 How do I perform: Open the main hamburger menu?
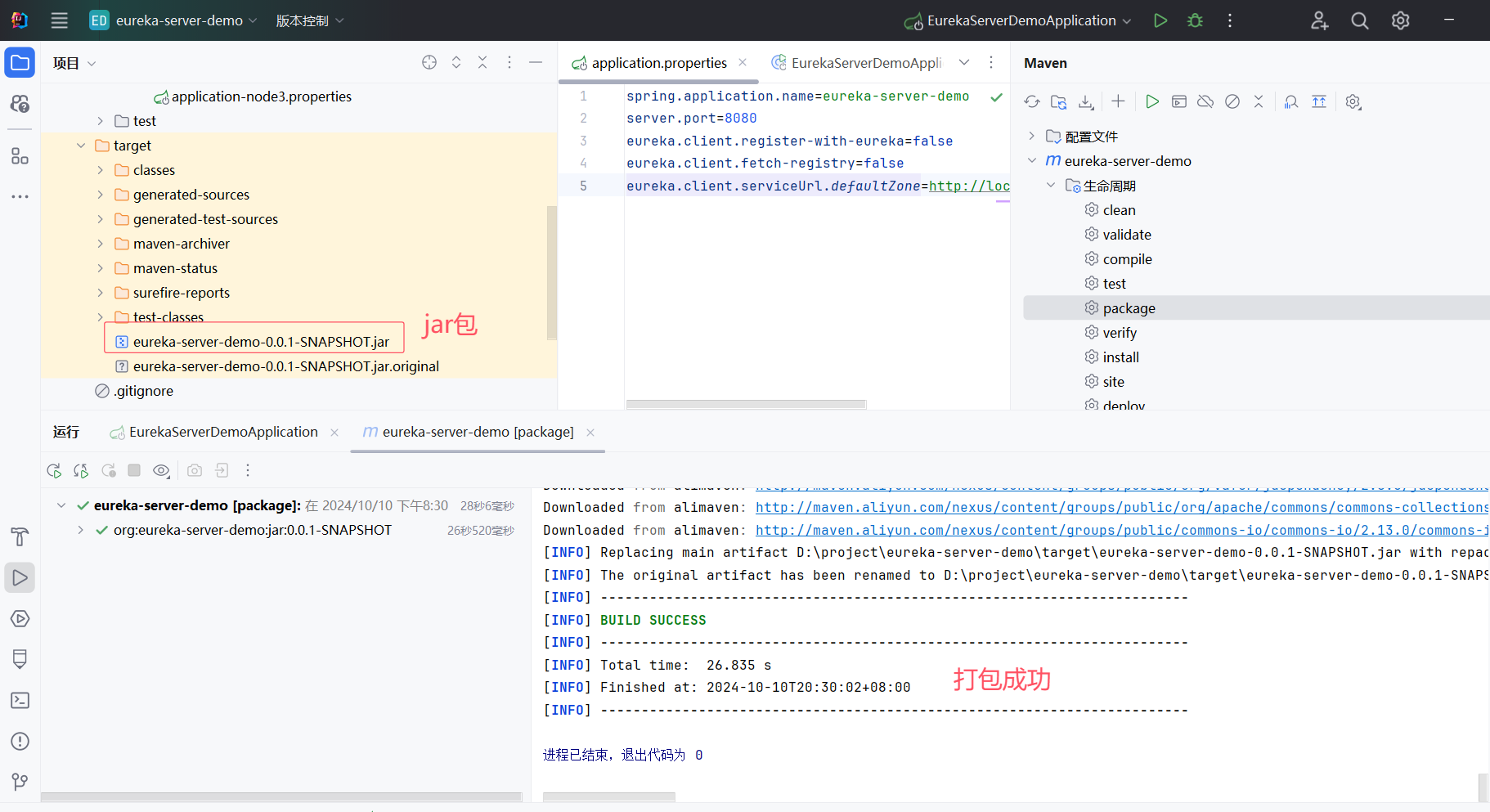click(x=59, y=20)
